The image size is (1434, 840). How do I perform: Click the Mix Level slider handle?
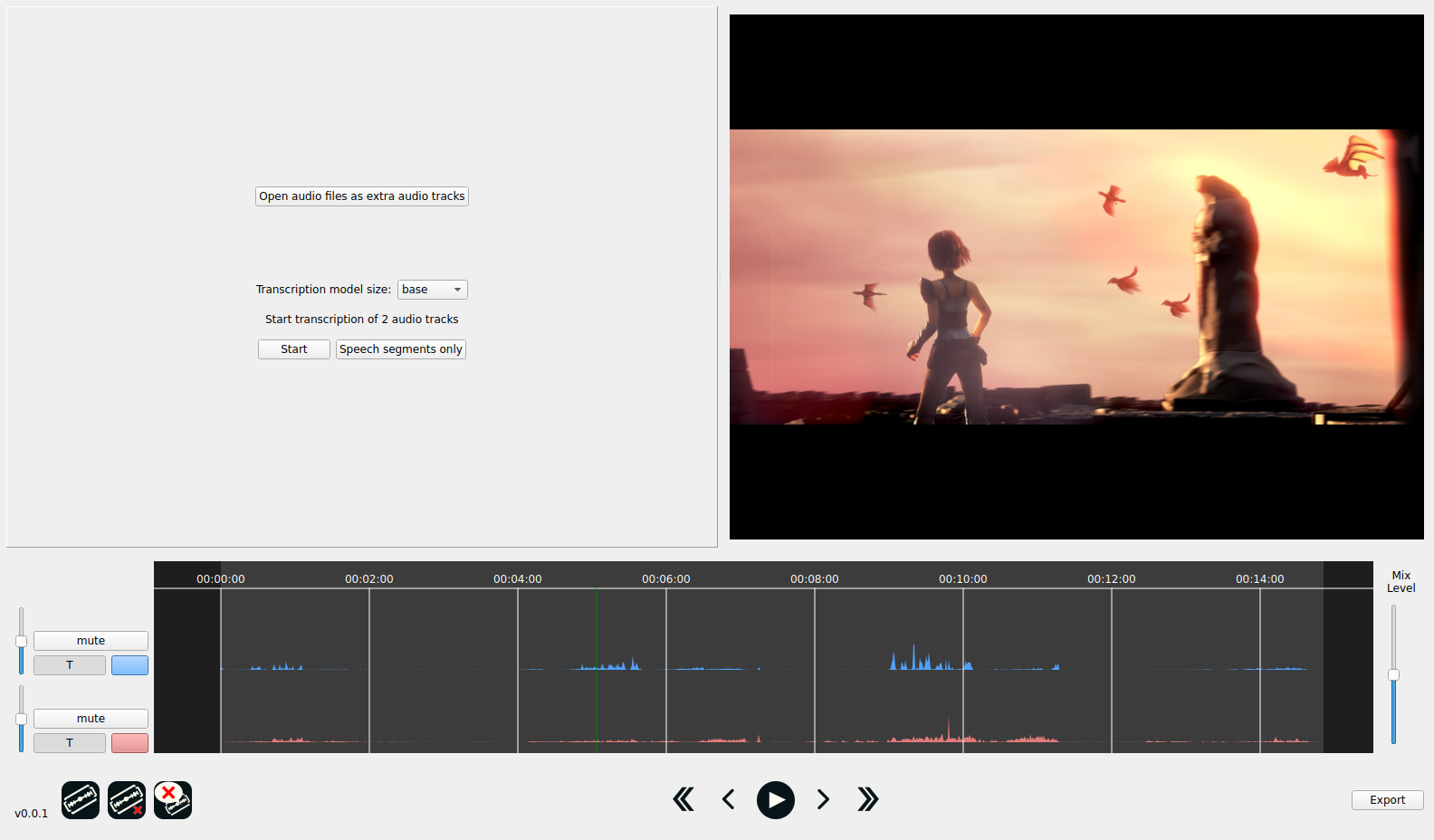(x=1394, y=674)
